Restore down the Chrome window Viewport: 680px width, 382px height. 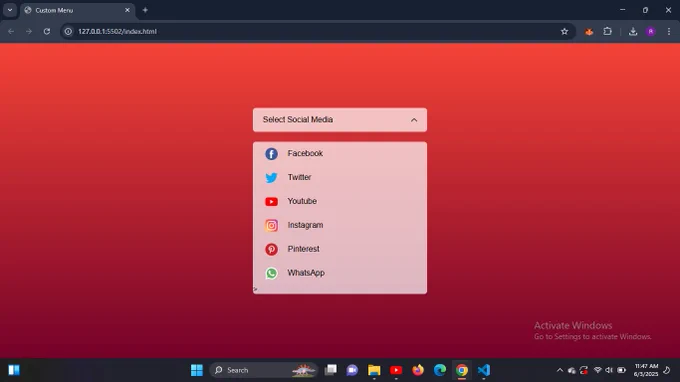click(x=645, y=10)
